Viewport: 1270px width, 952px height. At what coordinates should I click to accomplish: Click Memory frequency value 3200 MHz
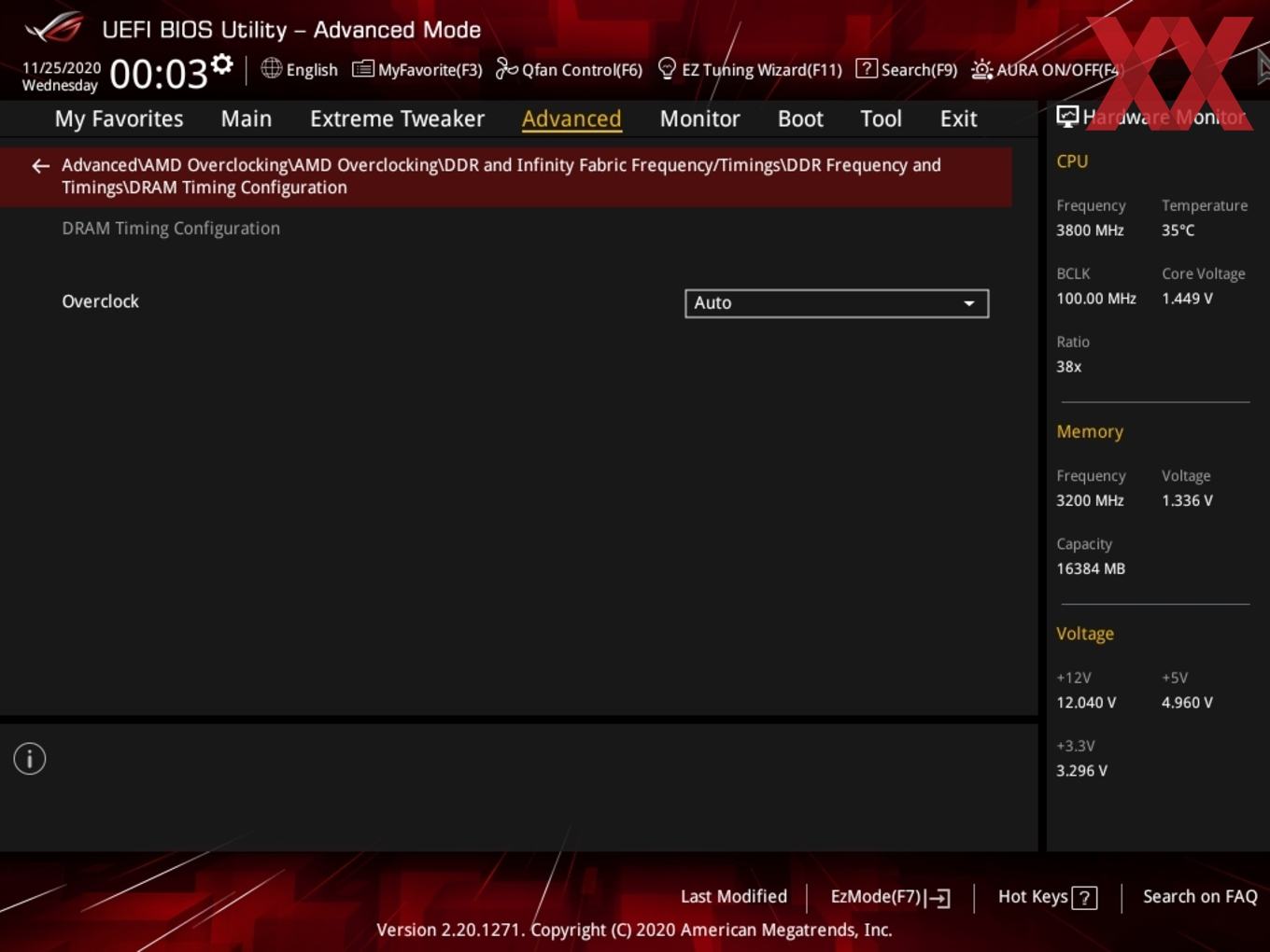click(x=1090, y=500)
